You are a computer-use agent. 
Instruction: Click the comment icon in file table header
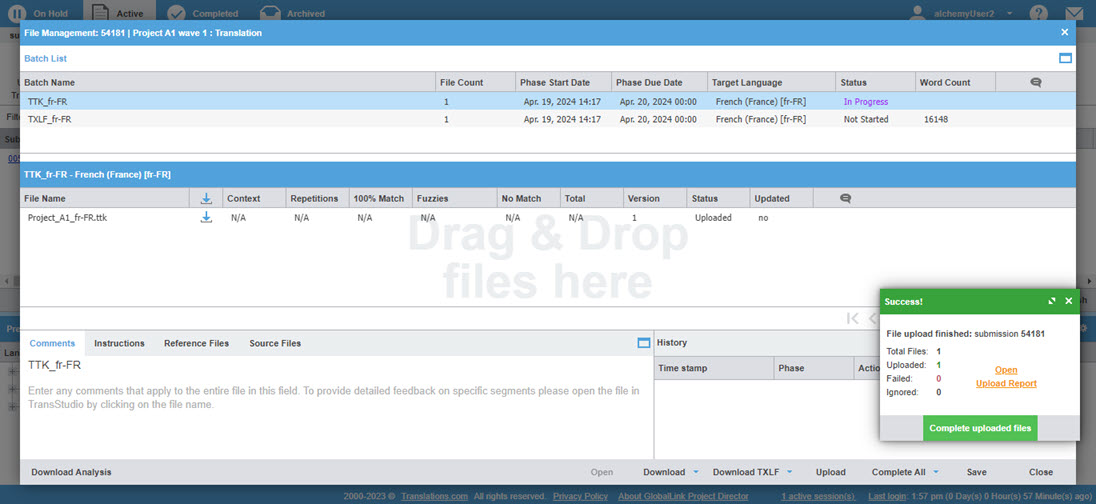(x=845, y=198)
